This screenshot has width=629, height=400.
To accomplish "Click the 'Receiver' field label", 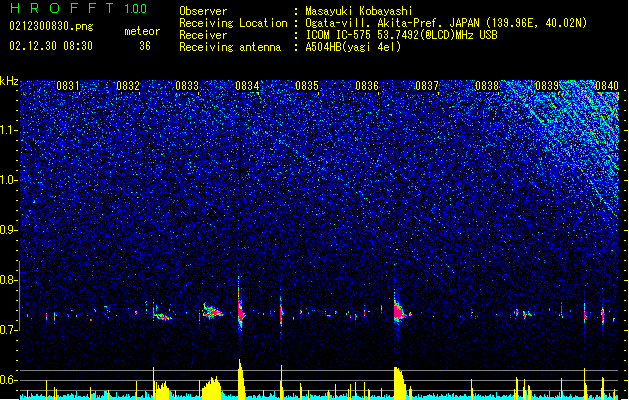I will point(203,35).
